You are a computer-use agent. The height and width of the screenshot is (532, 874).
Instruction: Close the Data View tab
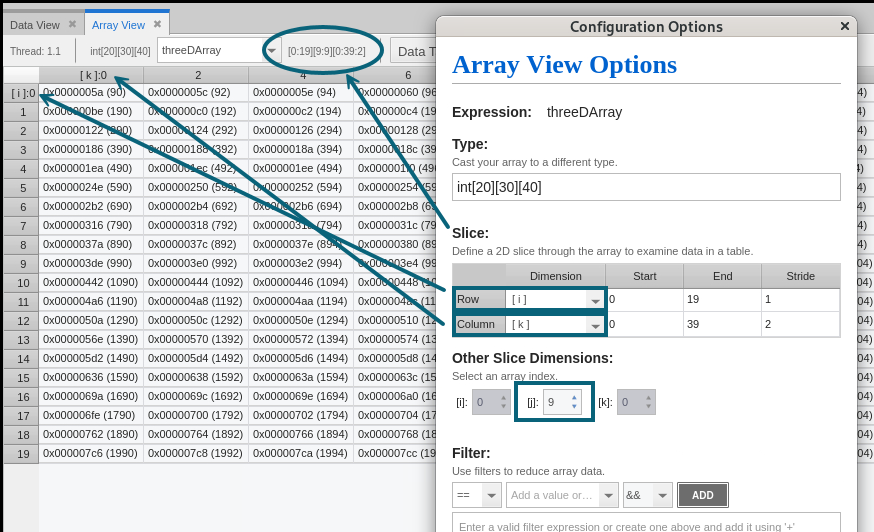(x=72, y=24)
